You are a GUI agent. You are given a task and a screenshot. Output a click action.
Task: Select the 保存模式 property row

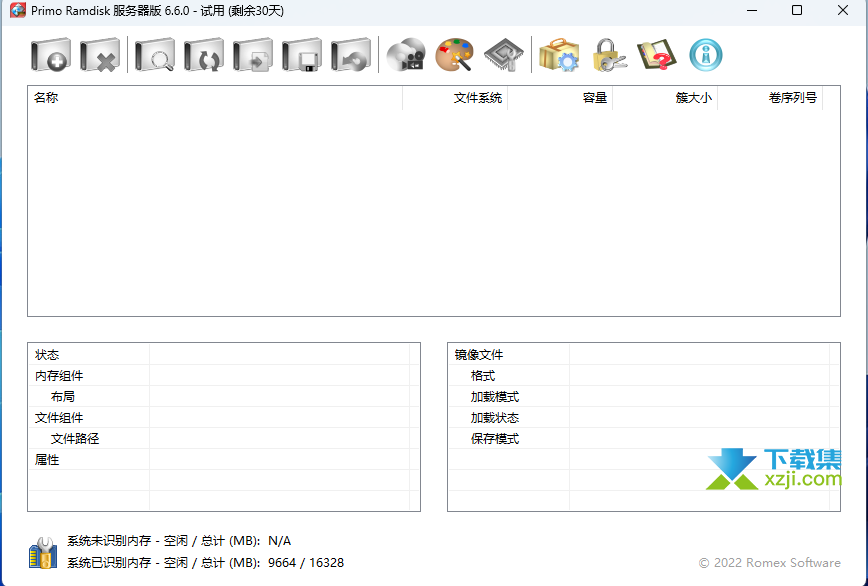644,438
